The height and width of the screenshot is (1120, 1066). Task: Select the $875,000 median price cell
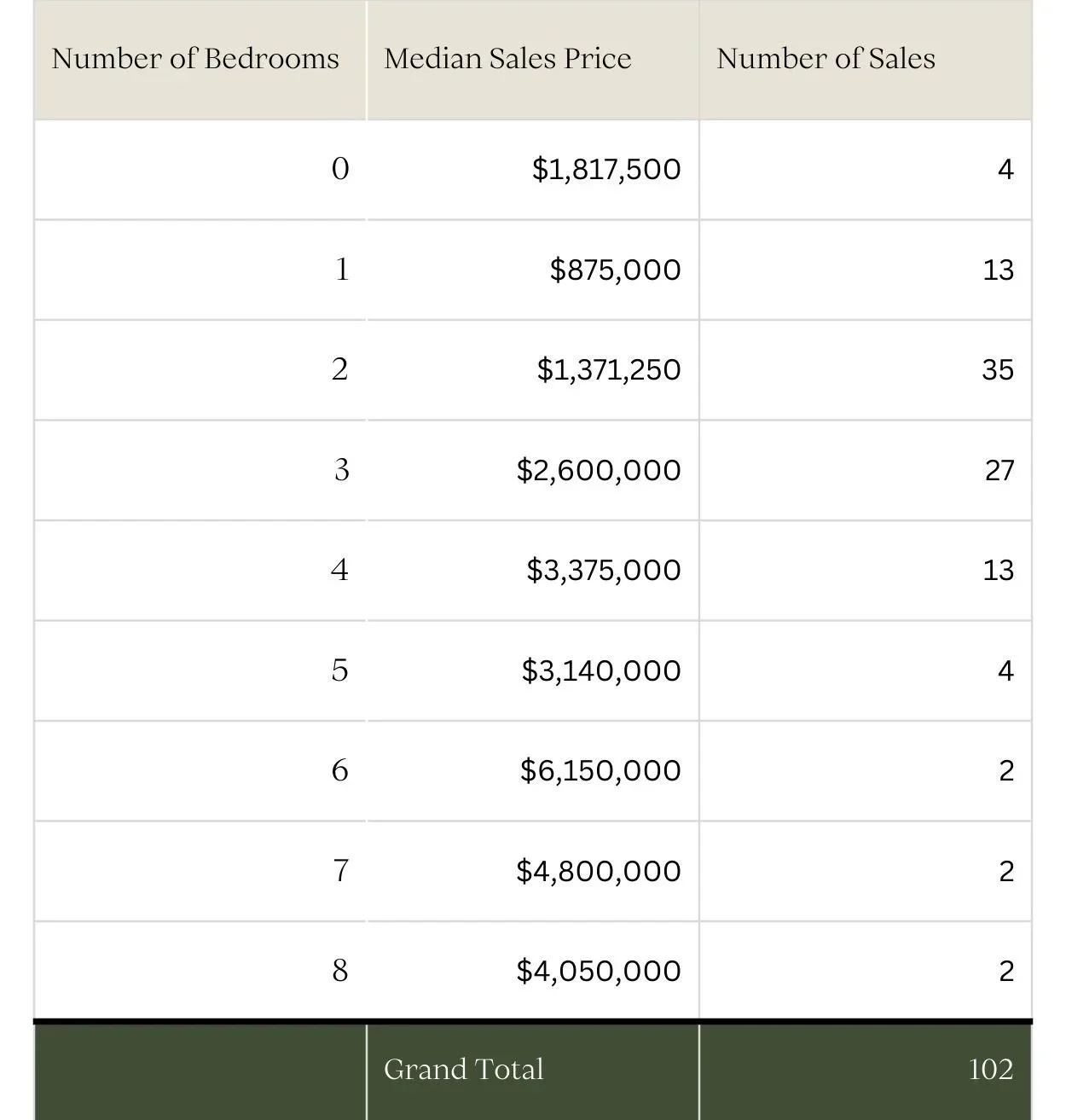[x=615, y=270]
